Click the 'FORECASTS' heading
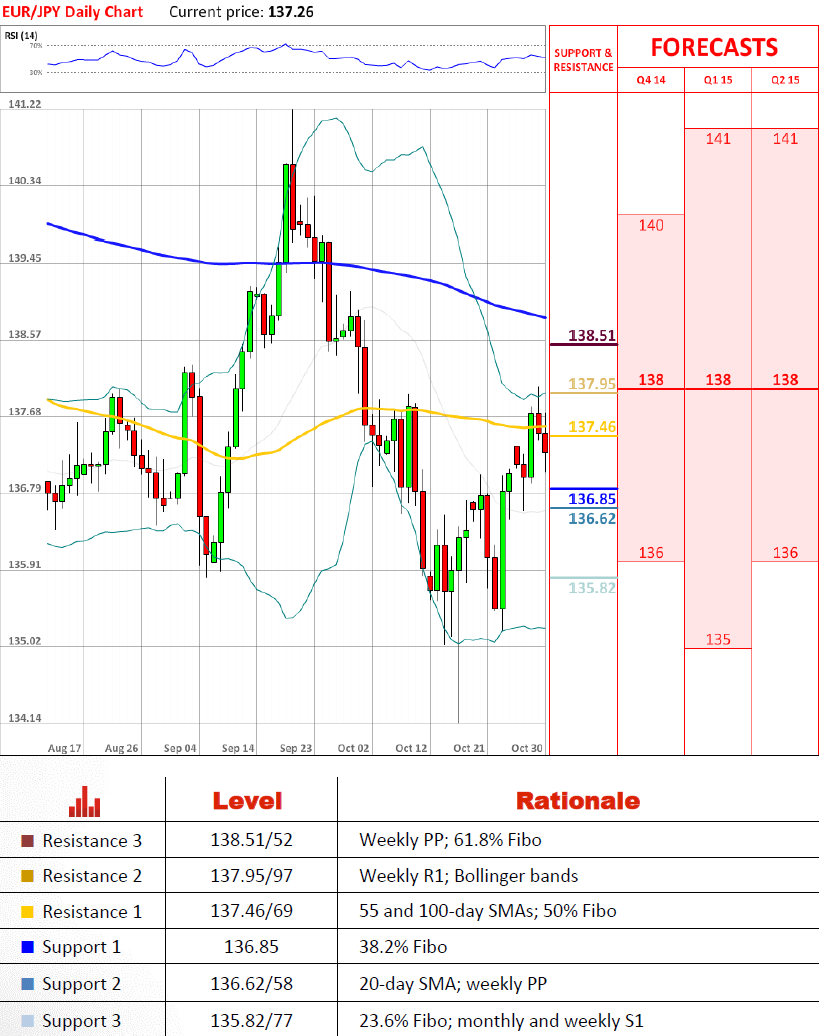 click(x=715, y=48)
